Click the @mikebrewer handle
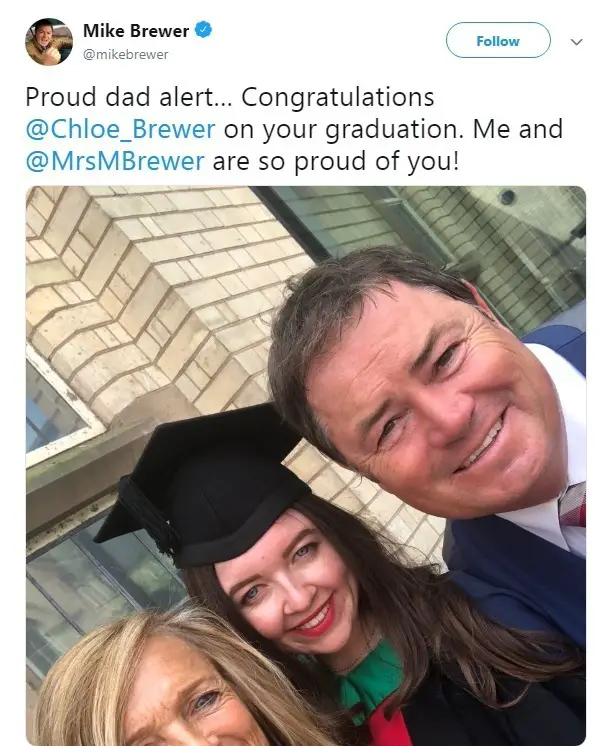This screenshot has width=614, height=746. pyautogui.click(x=126, y=55)
